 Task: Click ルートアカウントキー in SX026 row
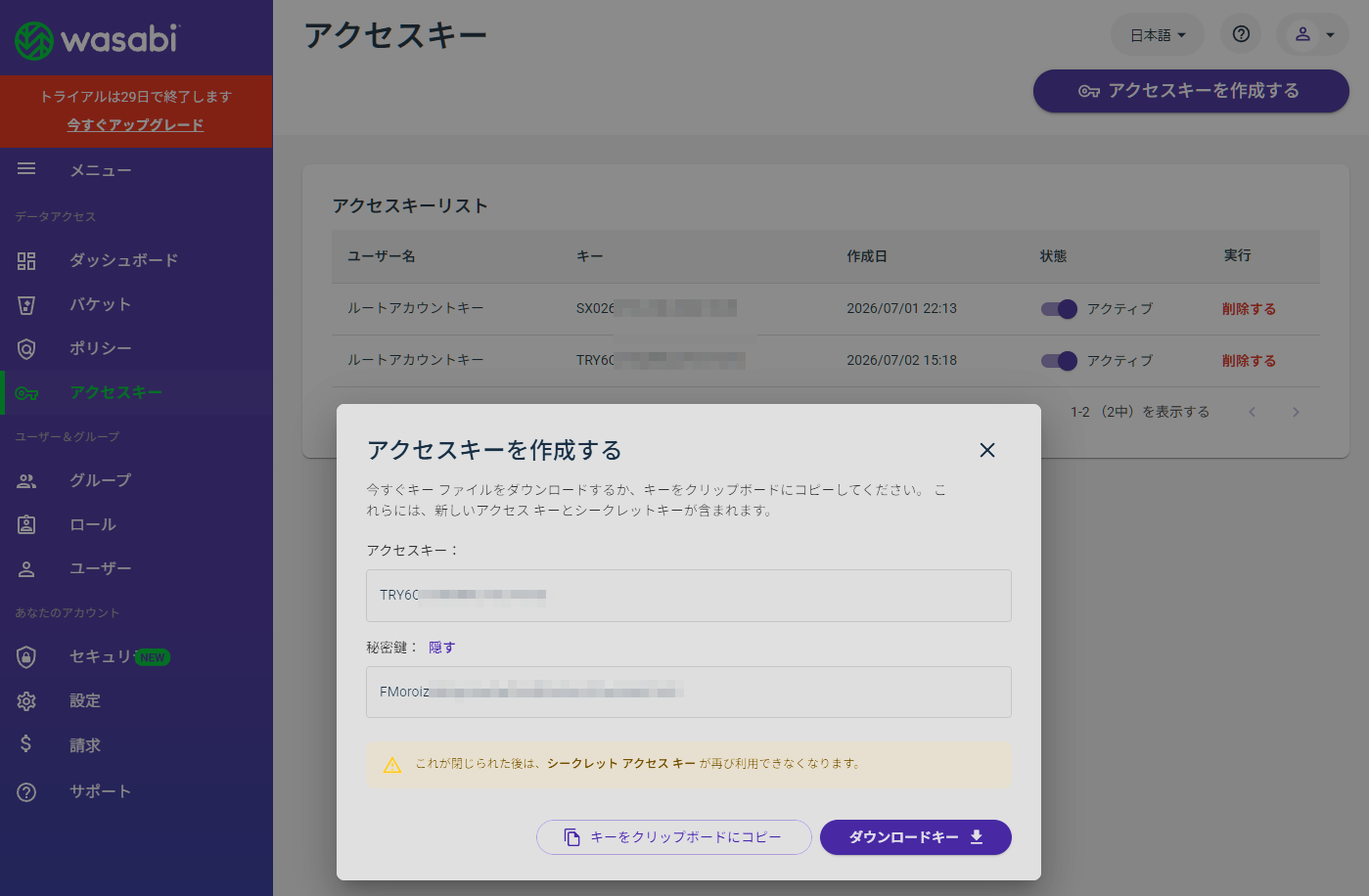(416, 308)
